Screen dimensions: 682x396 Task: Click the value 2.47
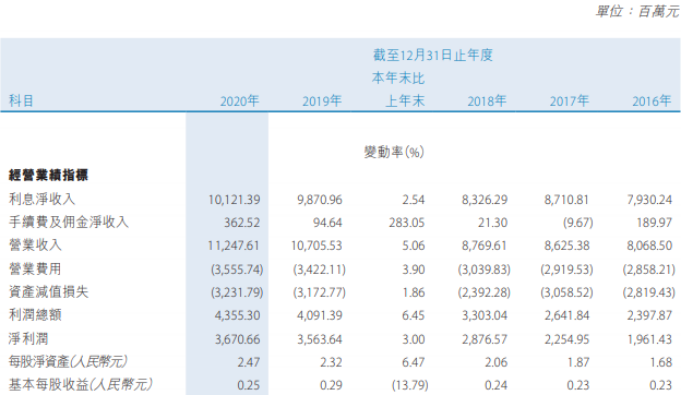point(249,362)
